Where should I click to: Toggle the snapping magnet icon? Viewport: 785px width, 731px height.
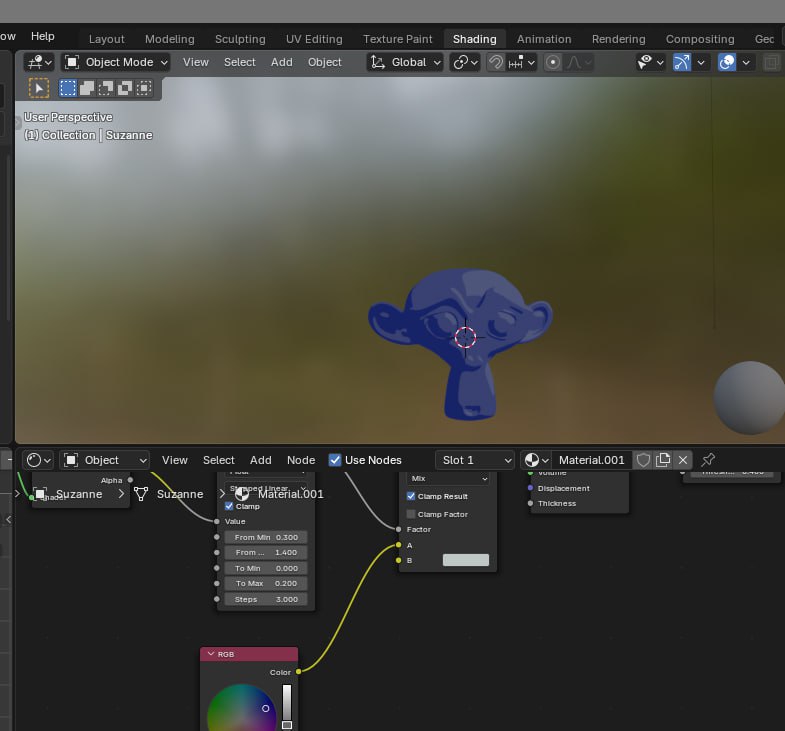[496, 62]
